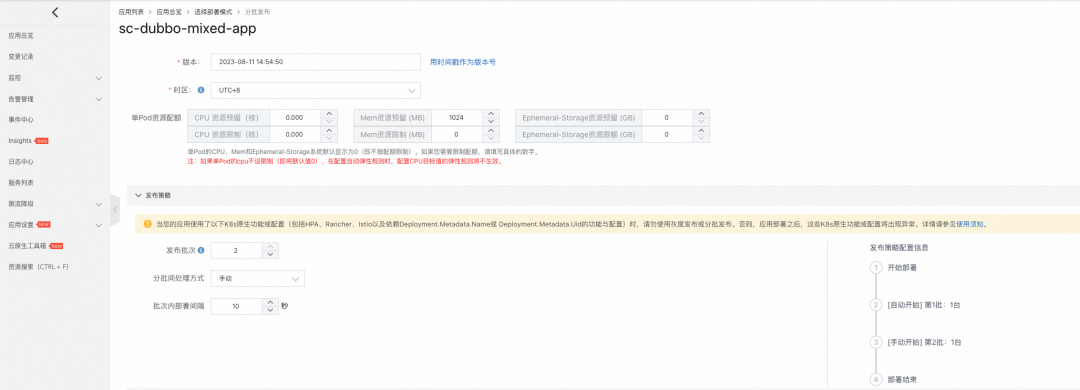Decrease 批次内部署间隔 seconds
Viewport: 1080px width, 390px height.
270,310
